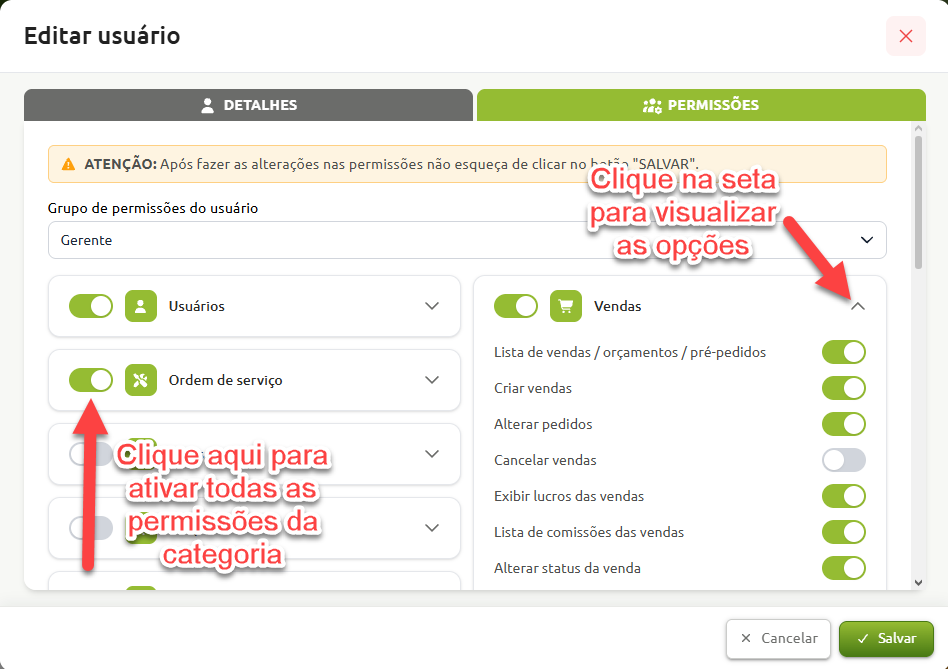
Task: Click the Cancelar vendas text
Action: pyautogui.click(x=545, y=460)
